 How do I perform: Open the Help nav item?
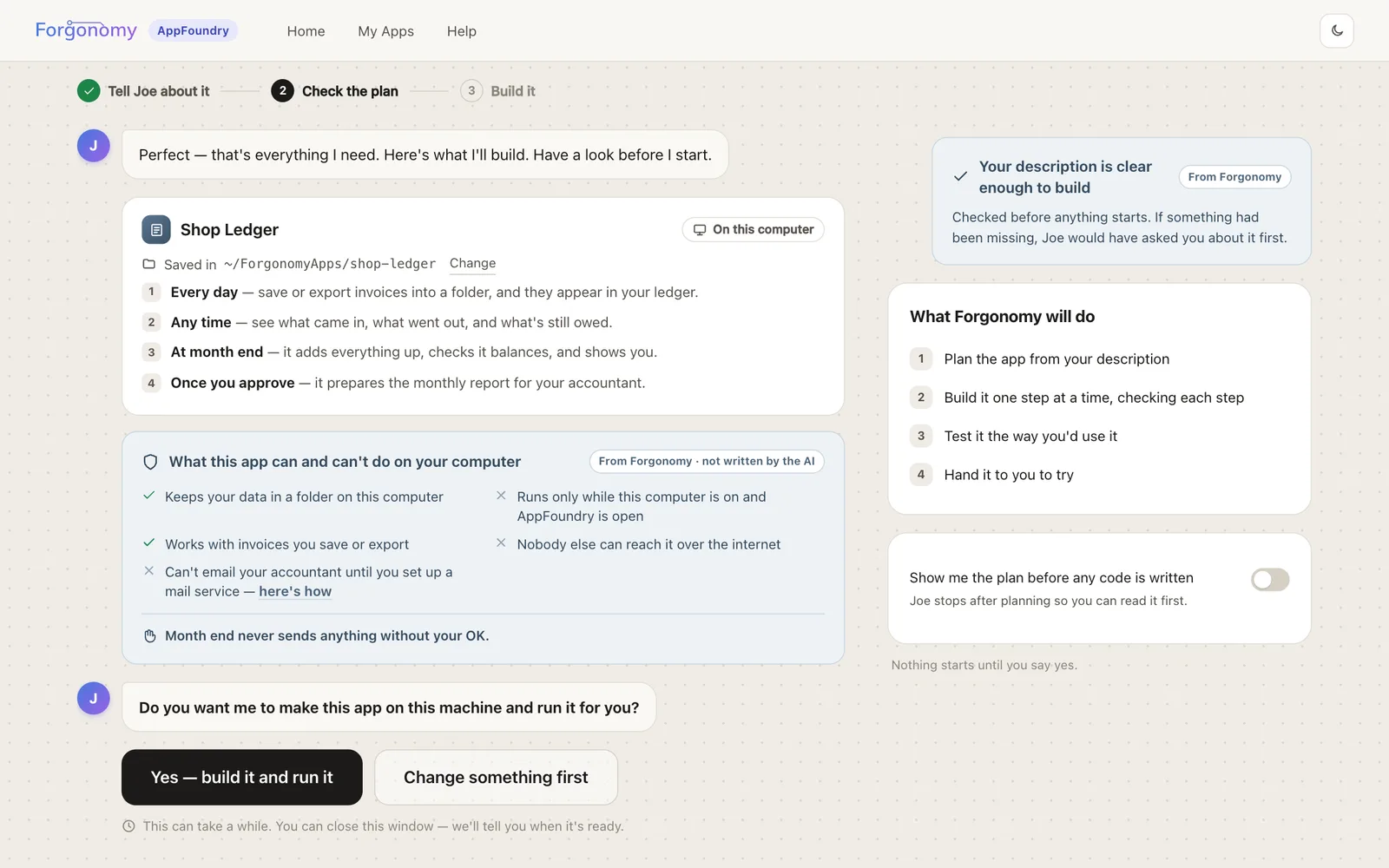462,31
